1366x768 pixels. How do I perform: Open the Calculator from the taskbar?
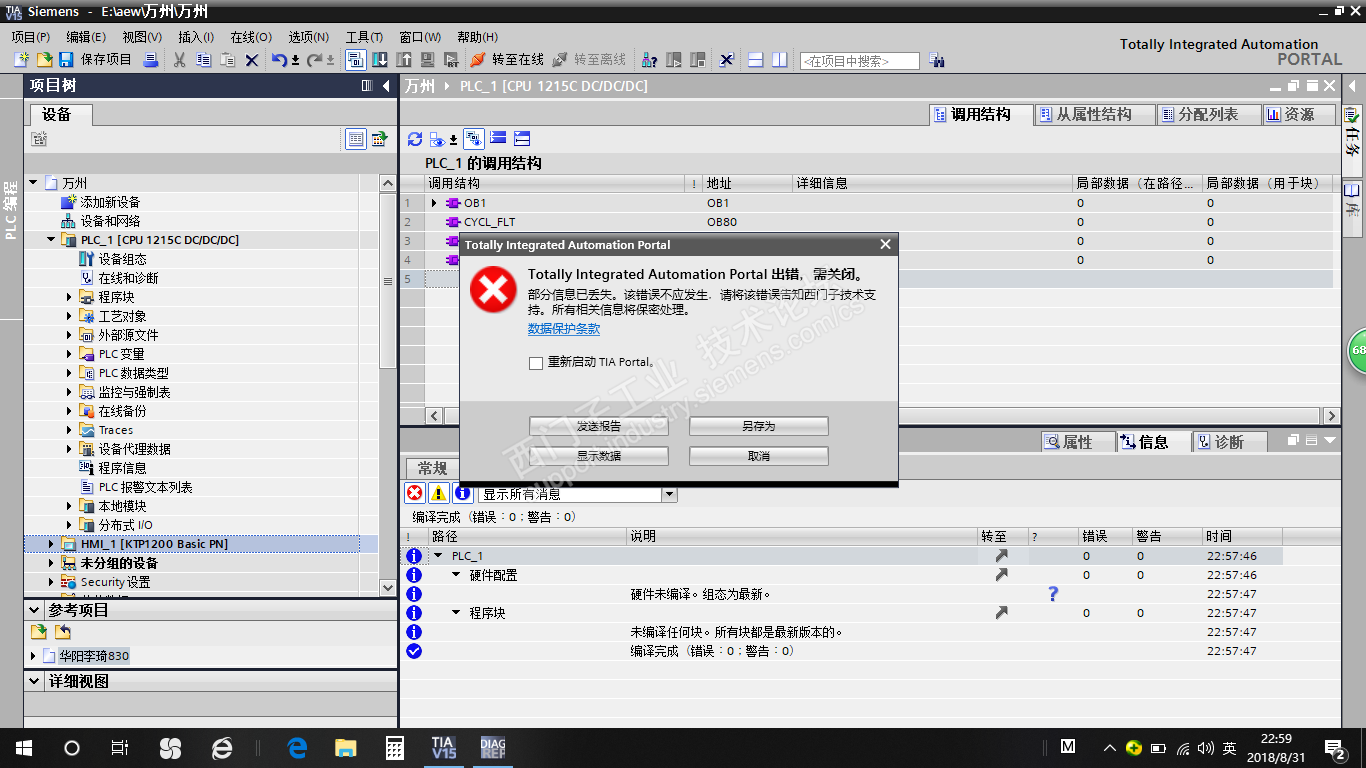[394, 747]
